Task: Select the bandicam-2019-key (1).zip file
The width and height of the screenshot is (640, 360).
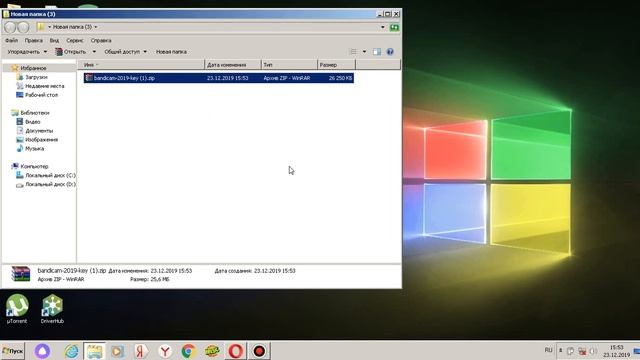Action: point(219,78)
